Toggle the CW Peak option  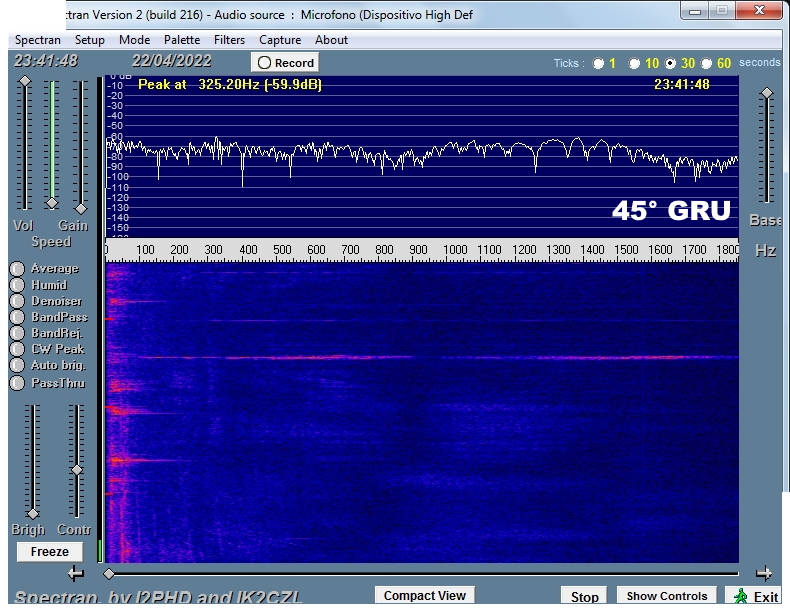coord(17,349)
